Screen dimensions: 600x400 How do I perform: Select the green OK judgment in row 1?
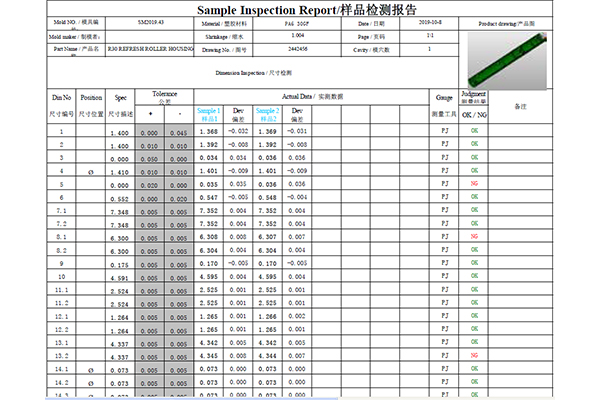(x=474, y=131)
